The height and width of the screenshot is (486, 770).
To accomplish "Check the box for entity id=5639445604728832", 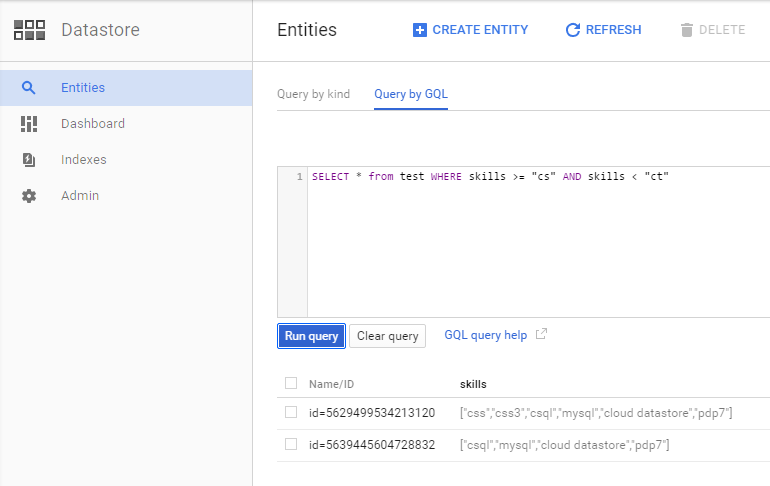I will click(291, 444).
